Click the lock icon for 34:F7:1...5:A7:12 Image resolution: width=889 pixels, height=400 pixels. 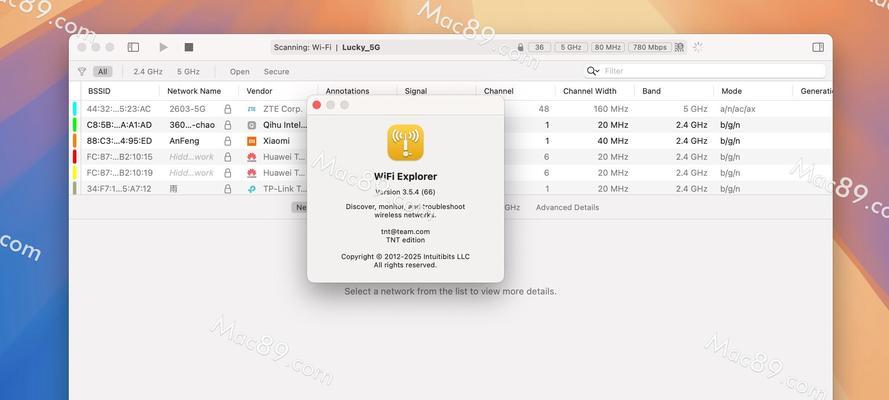click(x=227, y=189)
